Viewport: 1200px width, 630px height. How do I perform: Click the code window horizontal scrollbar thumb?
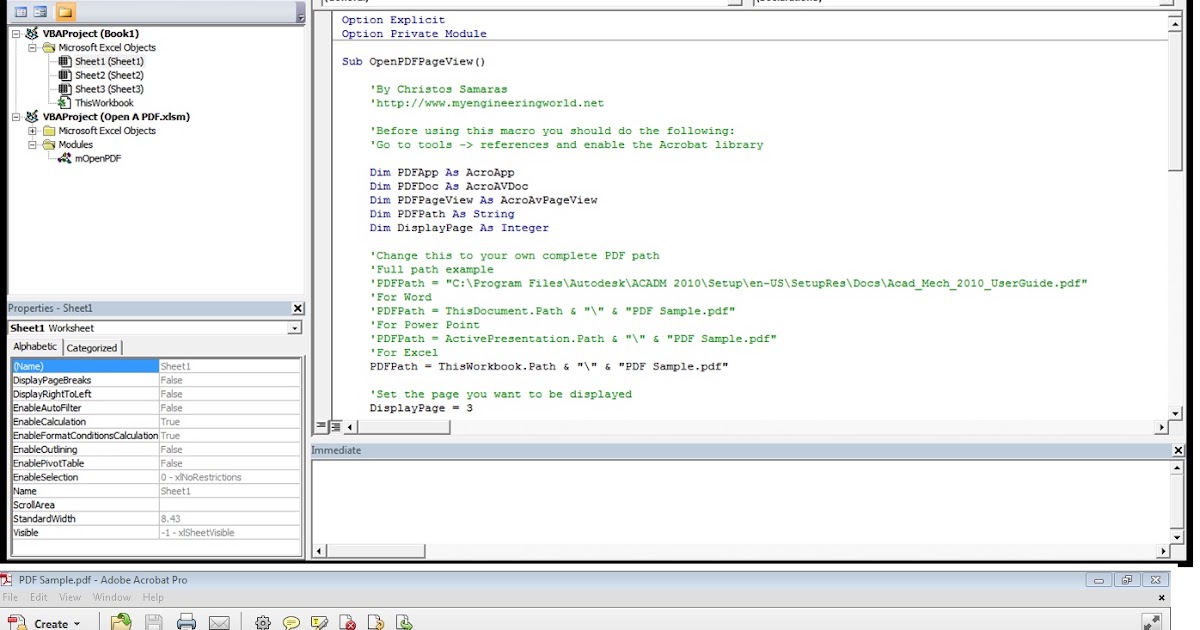(404, 427)
